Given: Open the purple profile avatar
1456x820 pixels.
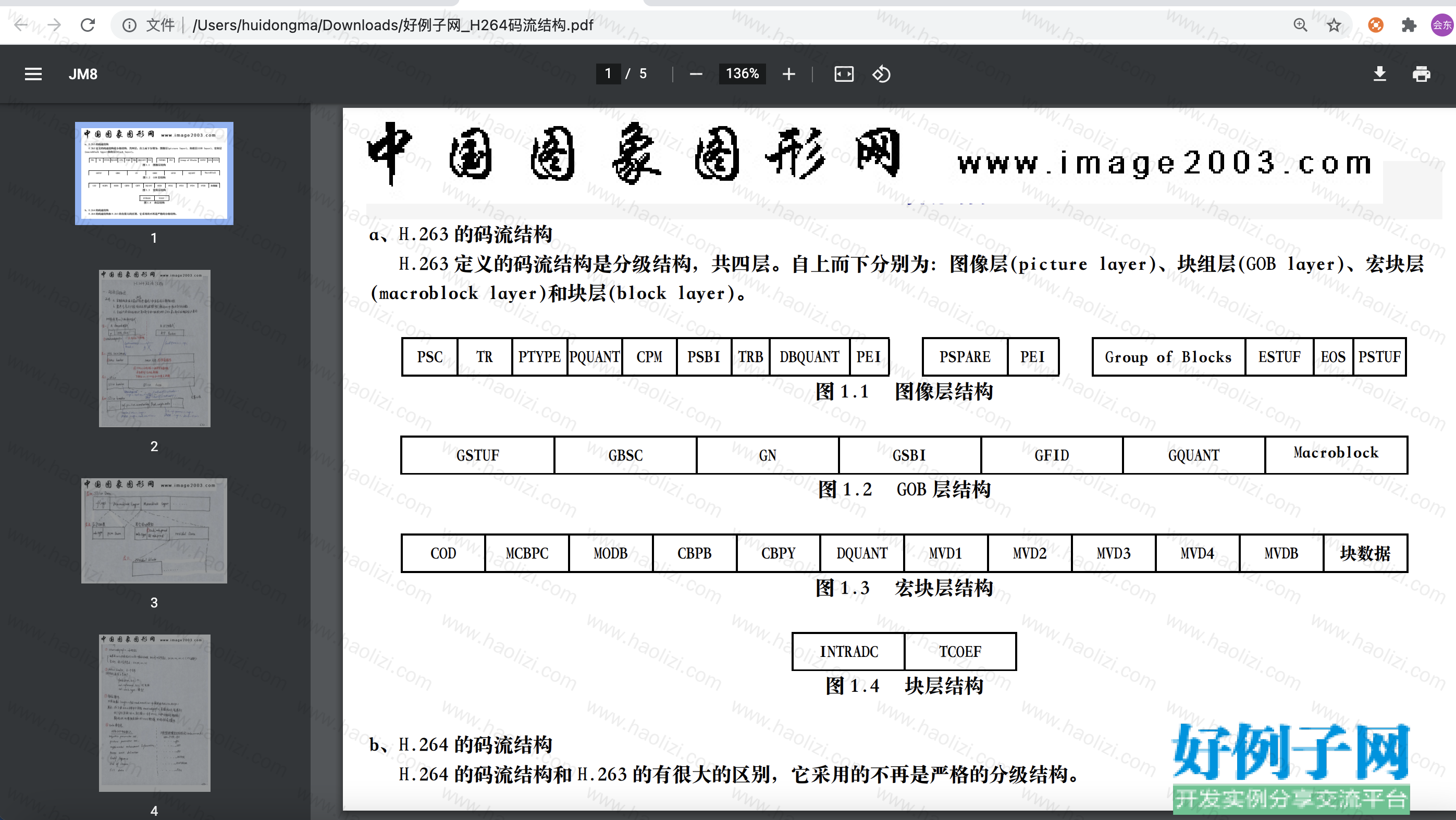Looking at the screenshot, I should click(1442, 25).
